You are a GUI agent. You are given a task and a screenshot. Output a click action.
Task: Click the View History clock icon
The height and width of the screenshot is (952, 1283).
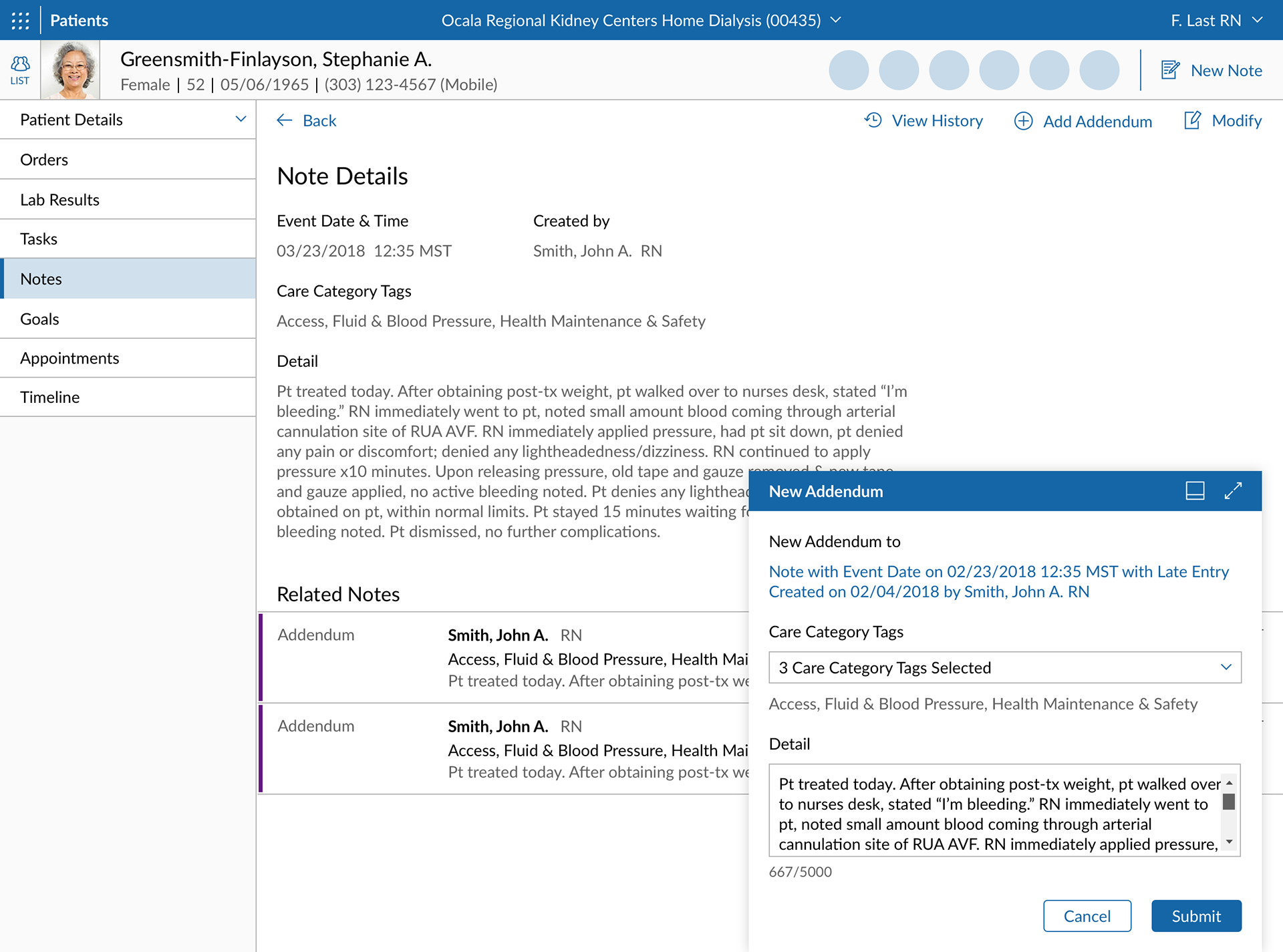(873, 120)
